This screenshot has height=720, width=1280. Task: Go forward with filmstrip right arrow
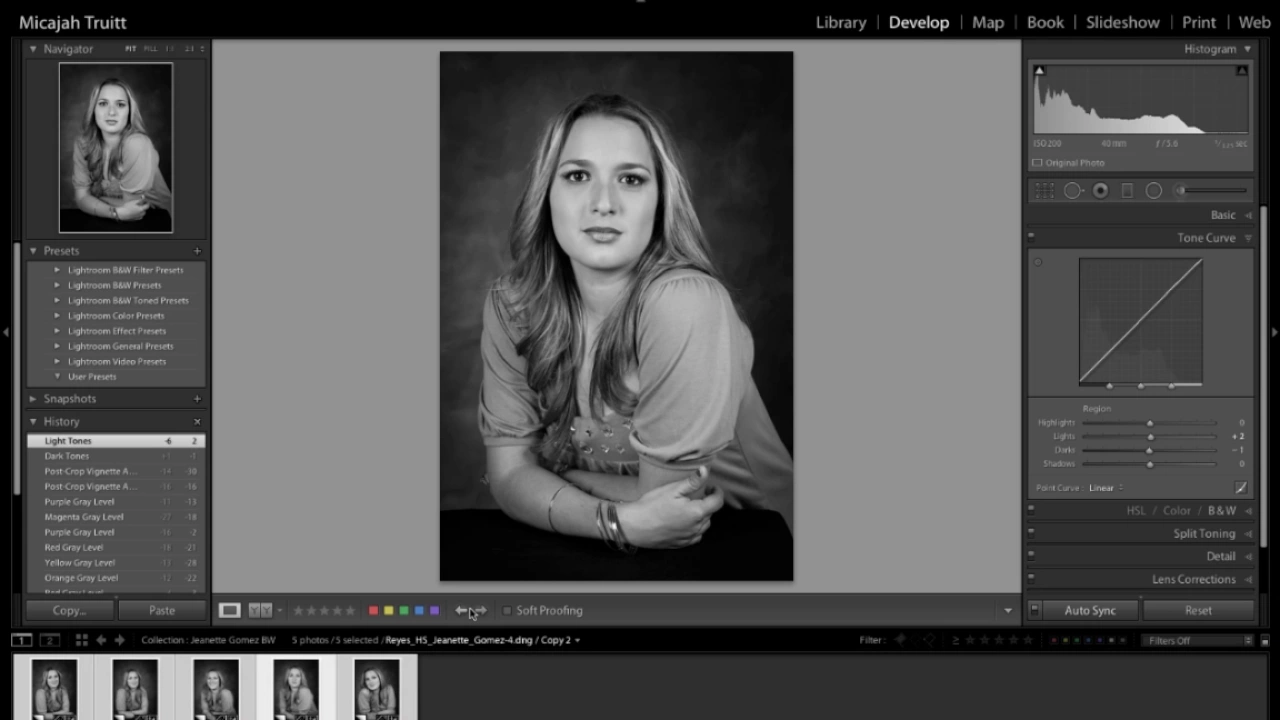click(119, 640)
